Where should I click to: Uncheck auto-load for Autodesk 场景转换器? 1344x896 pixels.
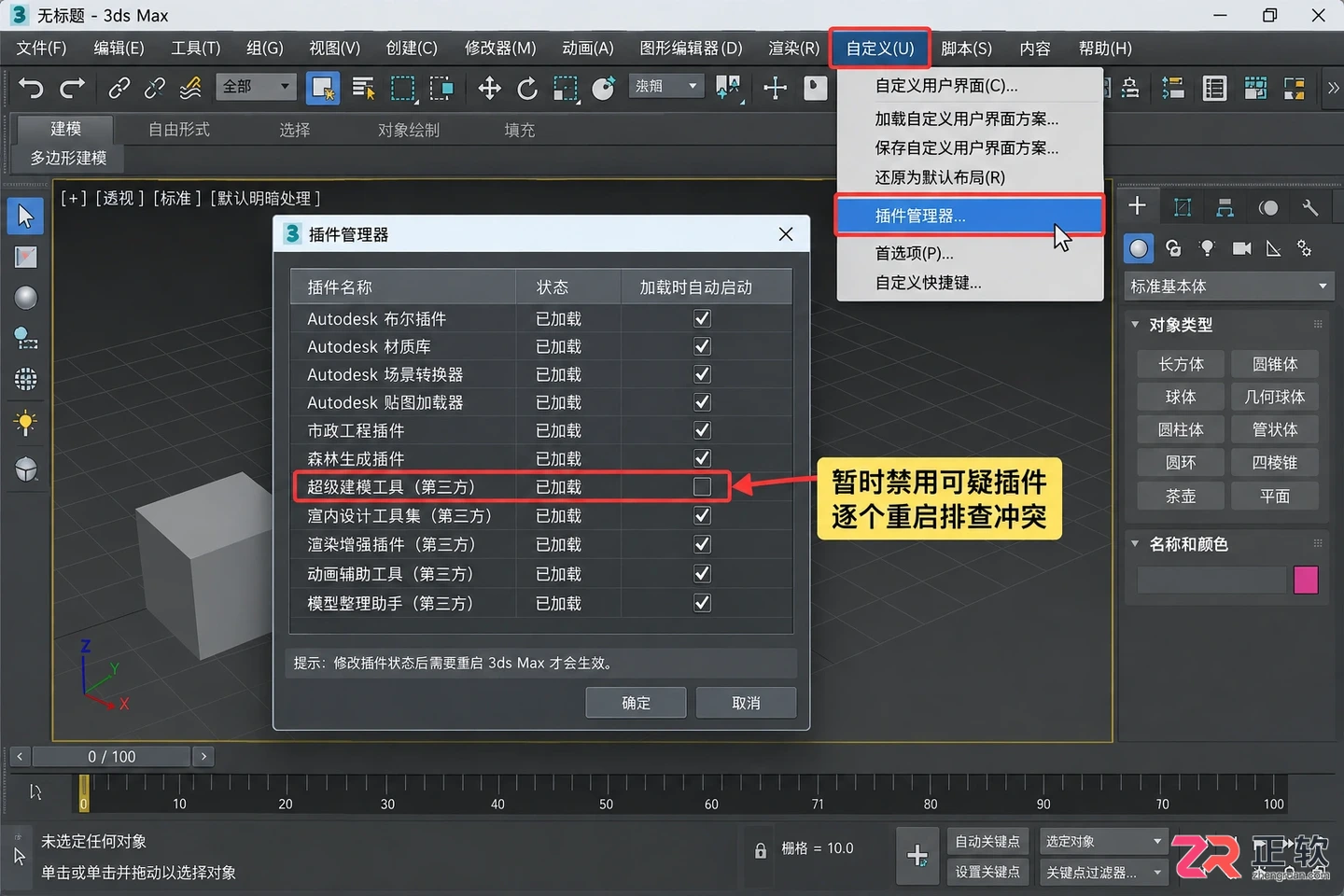click(703, 374)
